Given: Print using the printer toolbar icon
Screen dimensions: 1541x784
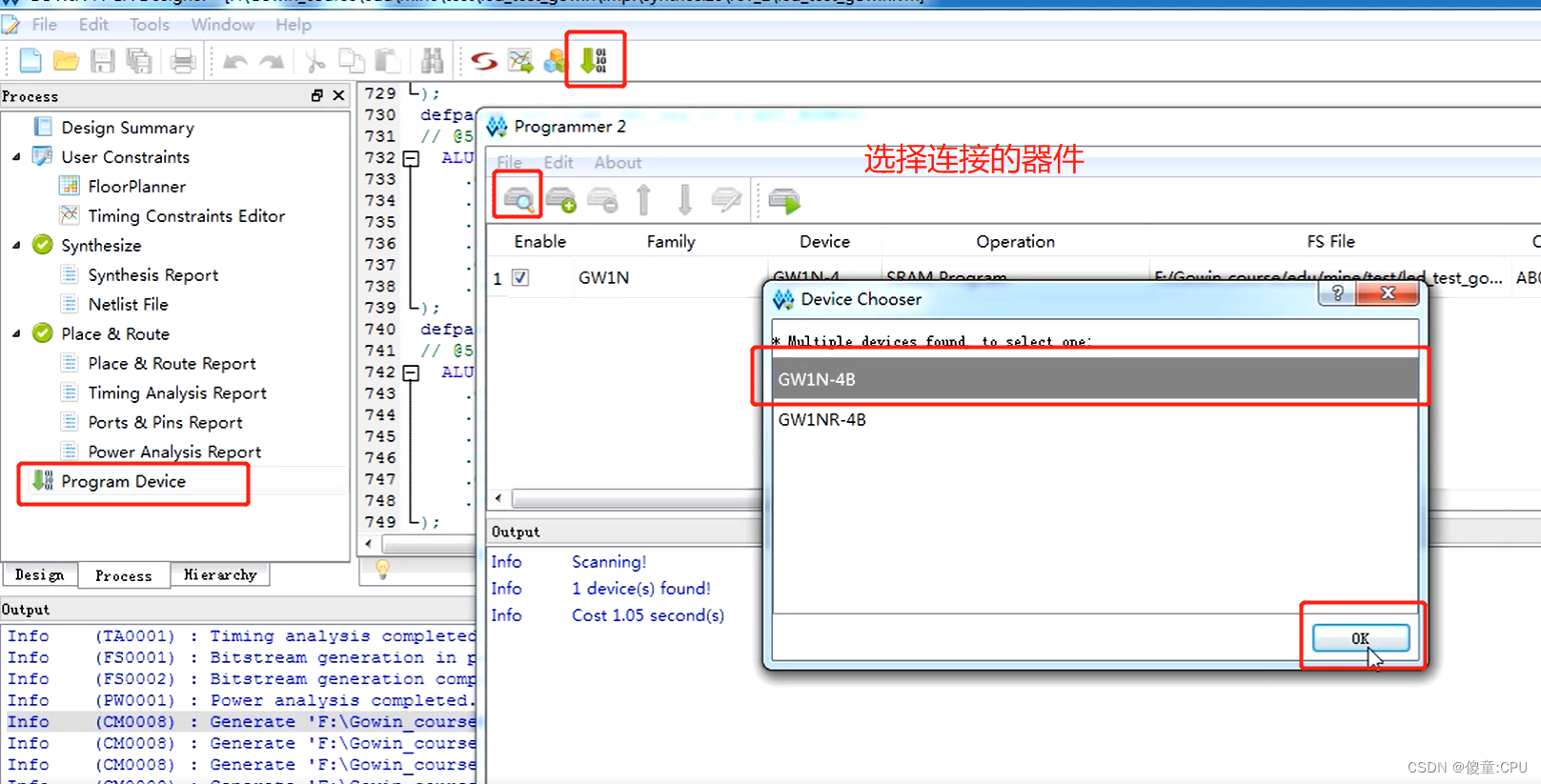Looking at the screenshot, I should click(182, 61).
